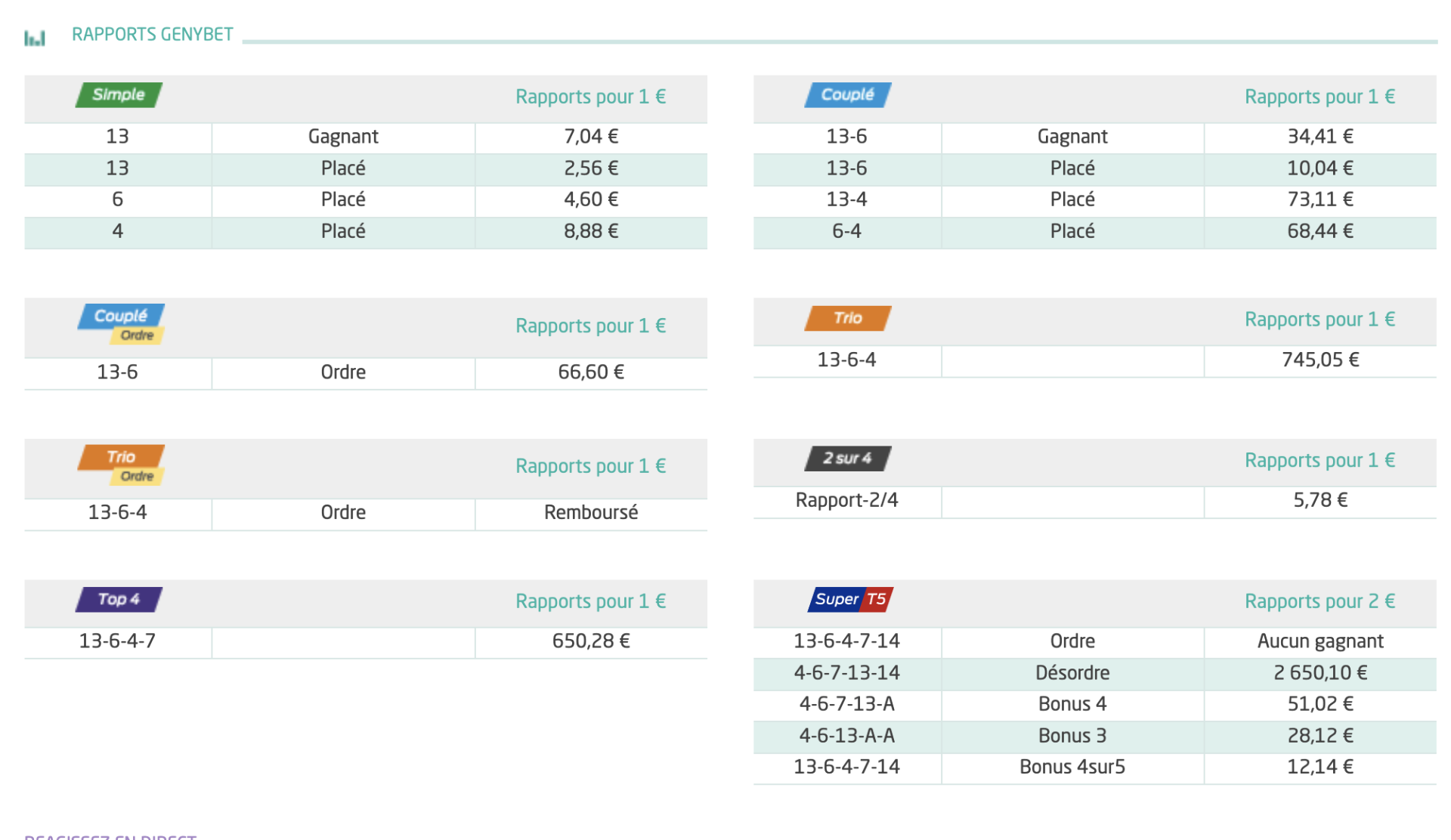
Task: Click the purple Top 4 badge
Action: (119, 599)
